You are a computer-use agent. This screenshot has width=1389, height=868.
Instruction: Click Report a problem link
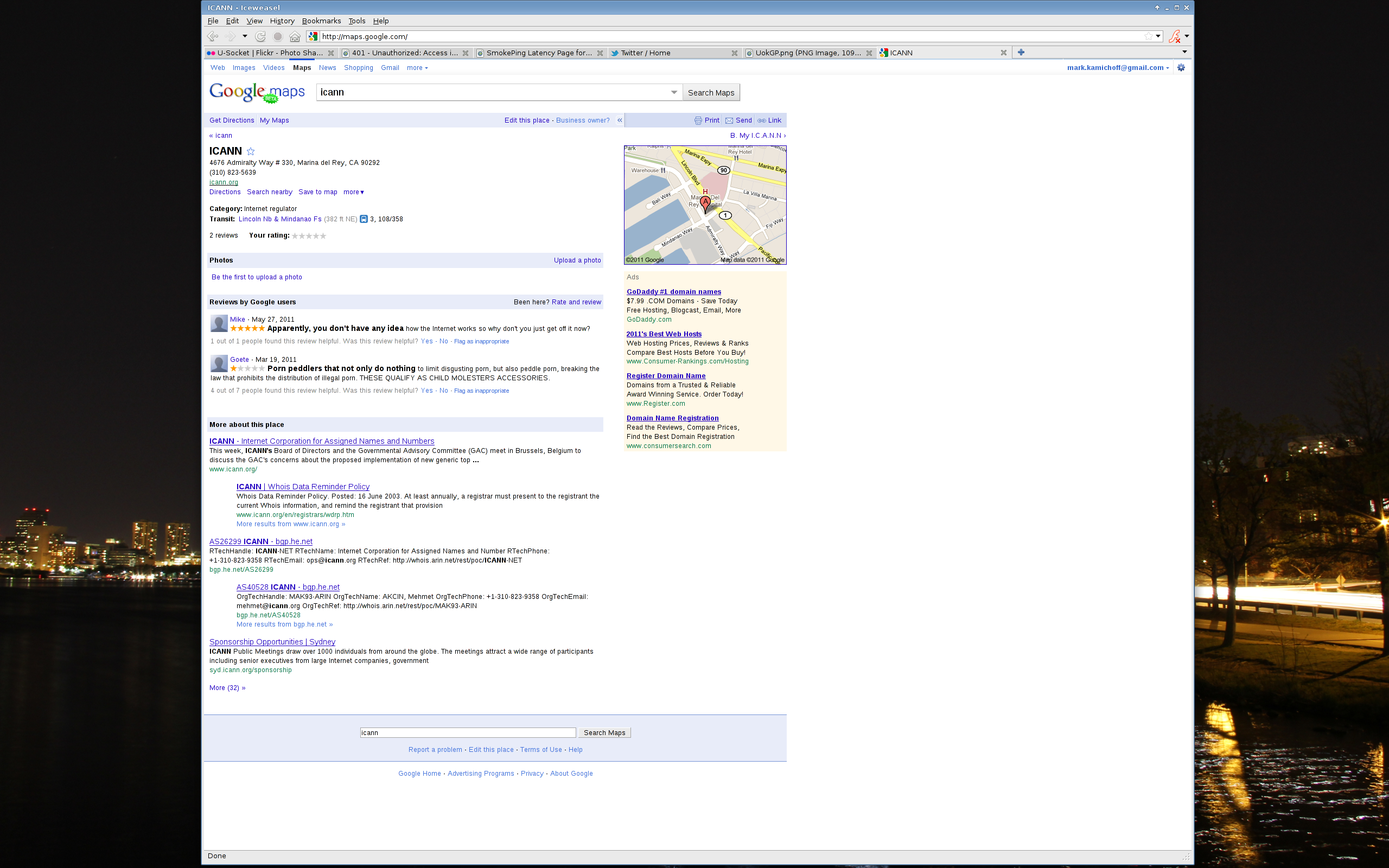(435, 750)
